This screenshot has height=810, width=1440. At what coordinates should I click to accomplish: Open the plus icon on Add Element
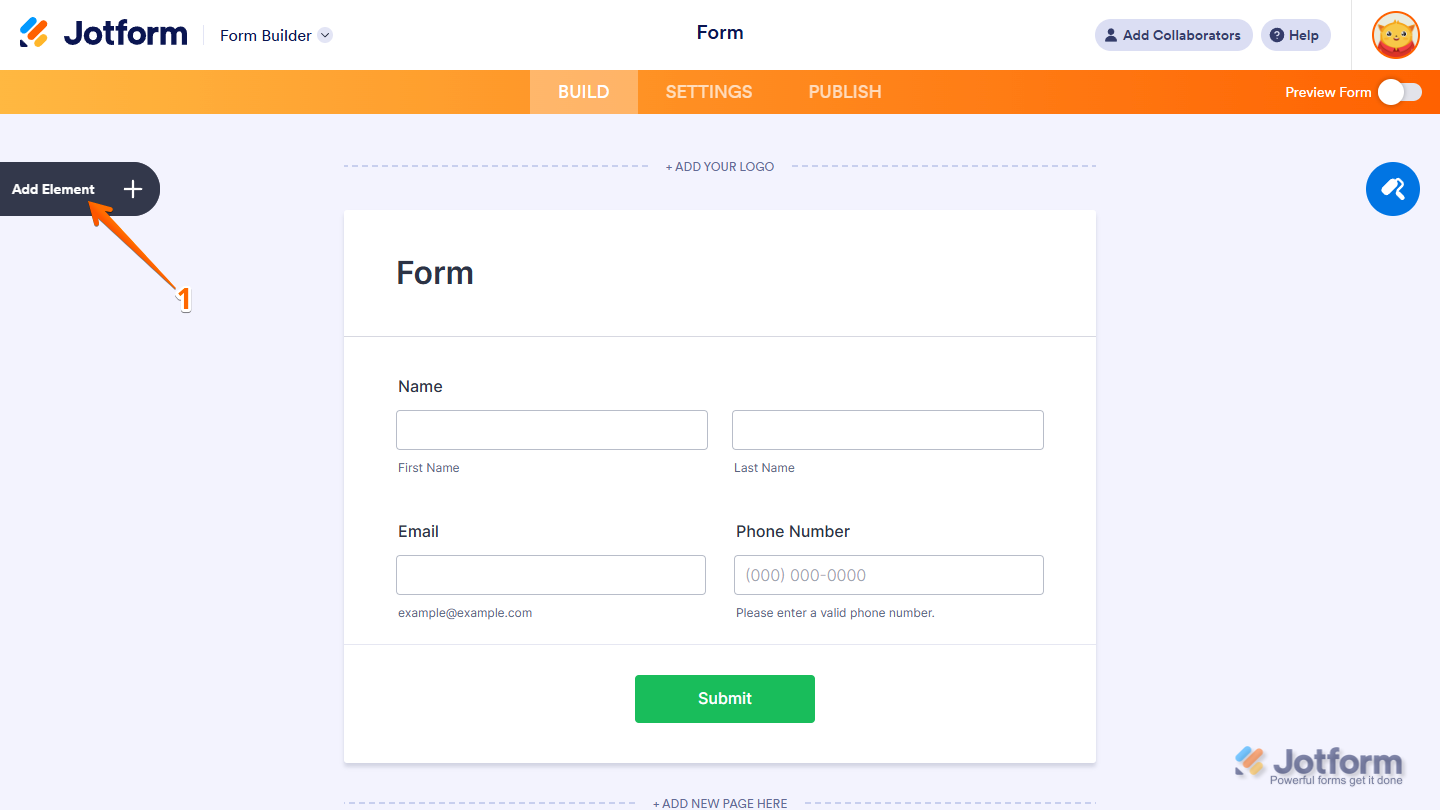click(131, 188)
